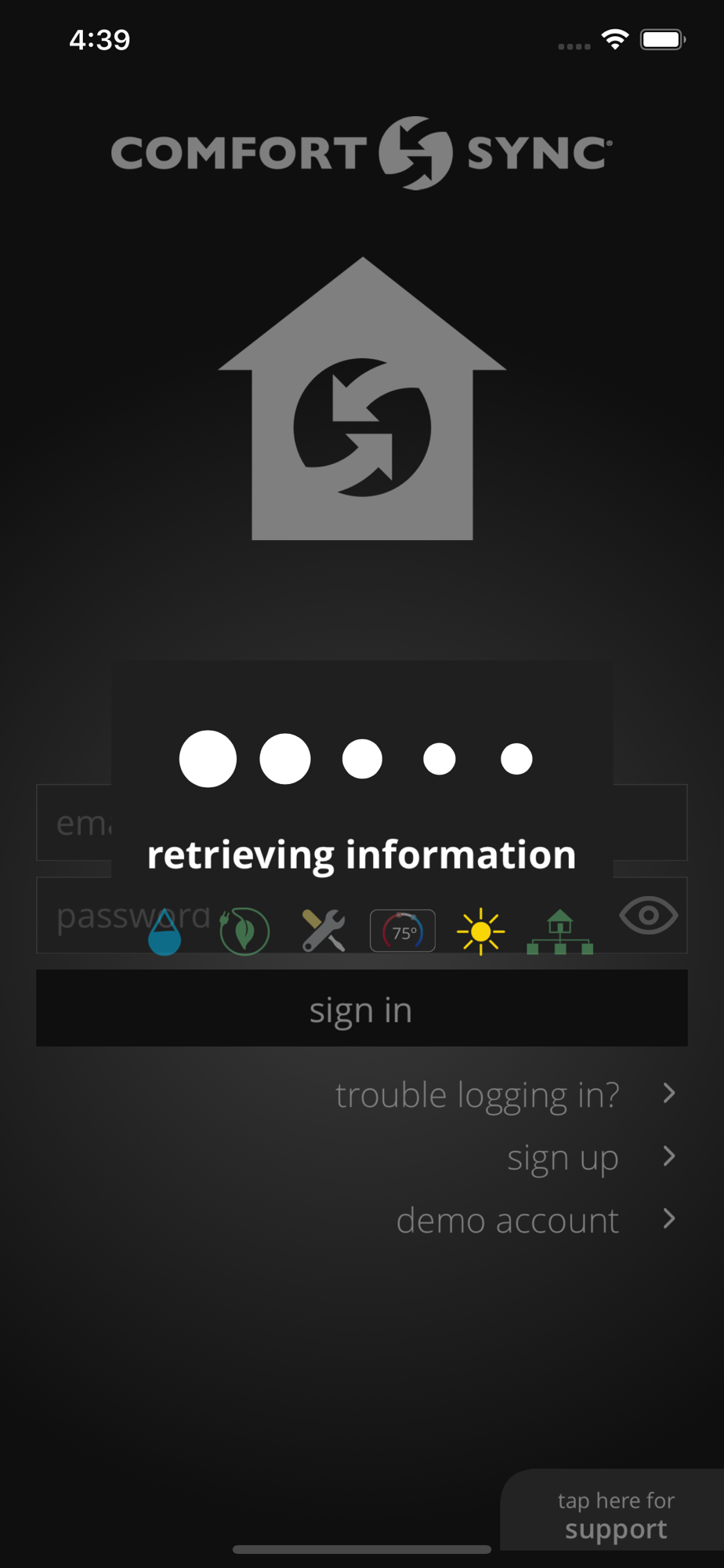Tap the Comfort Sync swirl logo at top
The image size is (724, 1568).
(415, 153)
